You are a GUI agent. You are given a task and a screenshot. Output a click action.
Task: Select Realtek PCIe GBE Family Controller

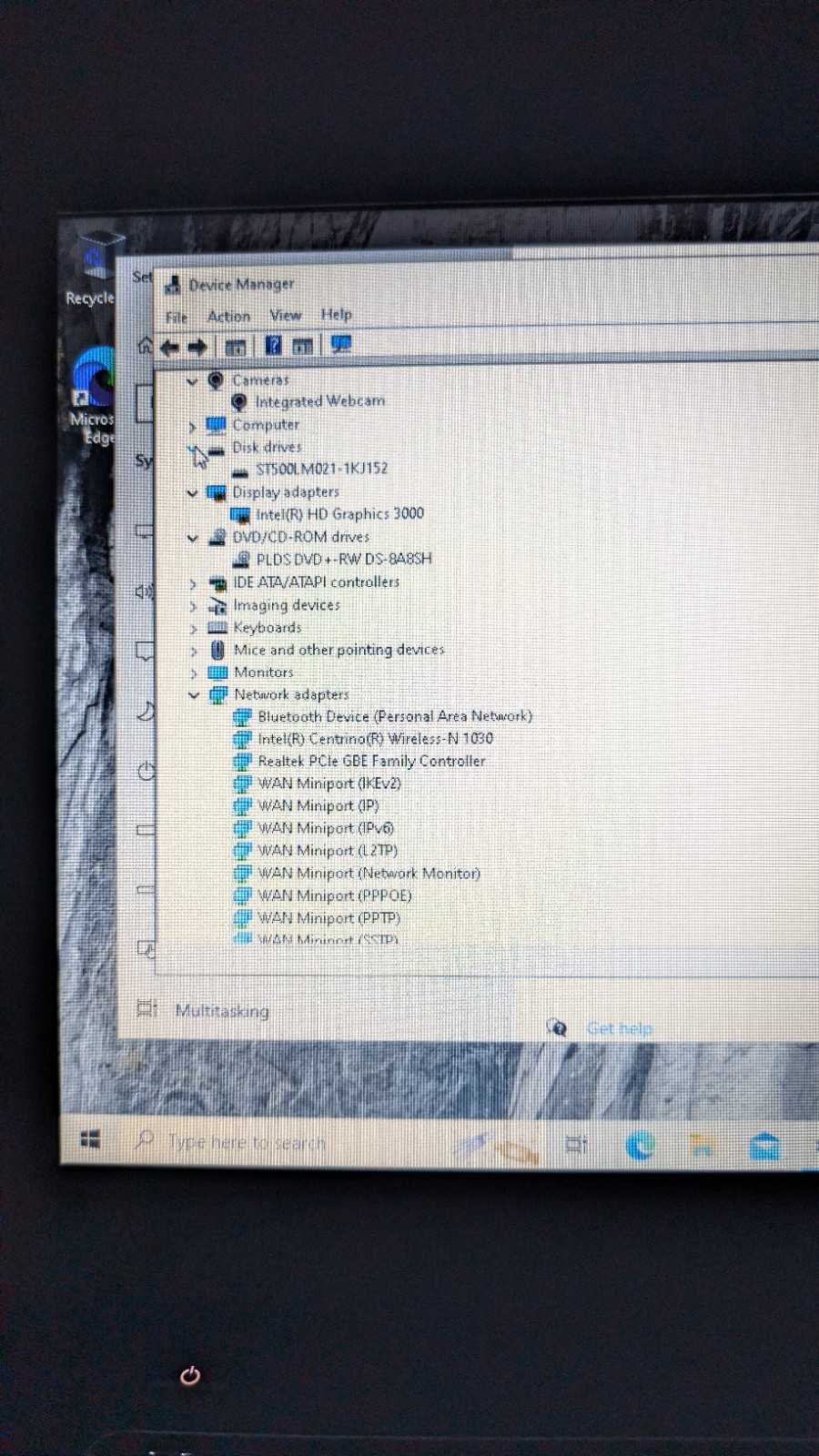coord(371,761)
